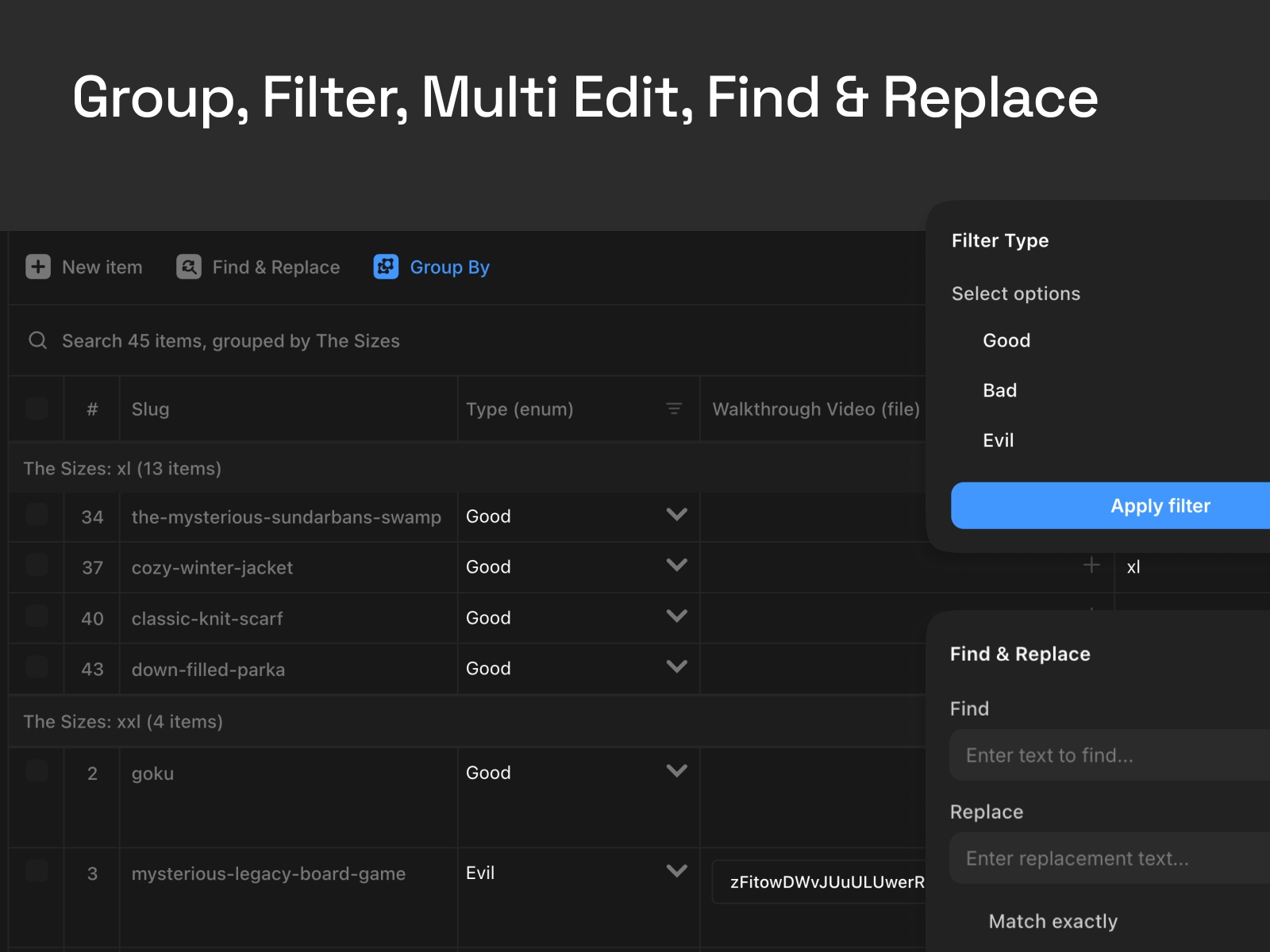Open the filter icon on the Type (enum) column

674,409
